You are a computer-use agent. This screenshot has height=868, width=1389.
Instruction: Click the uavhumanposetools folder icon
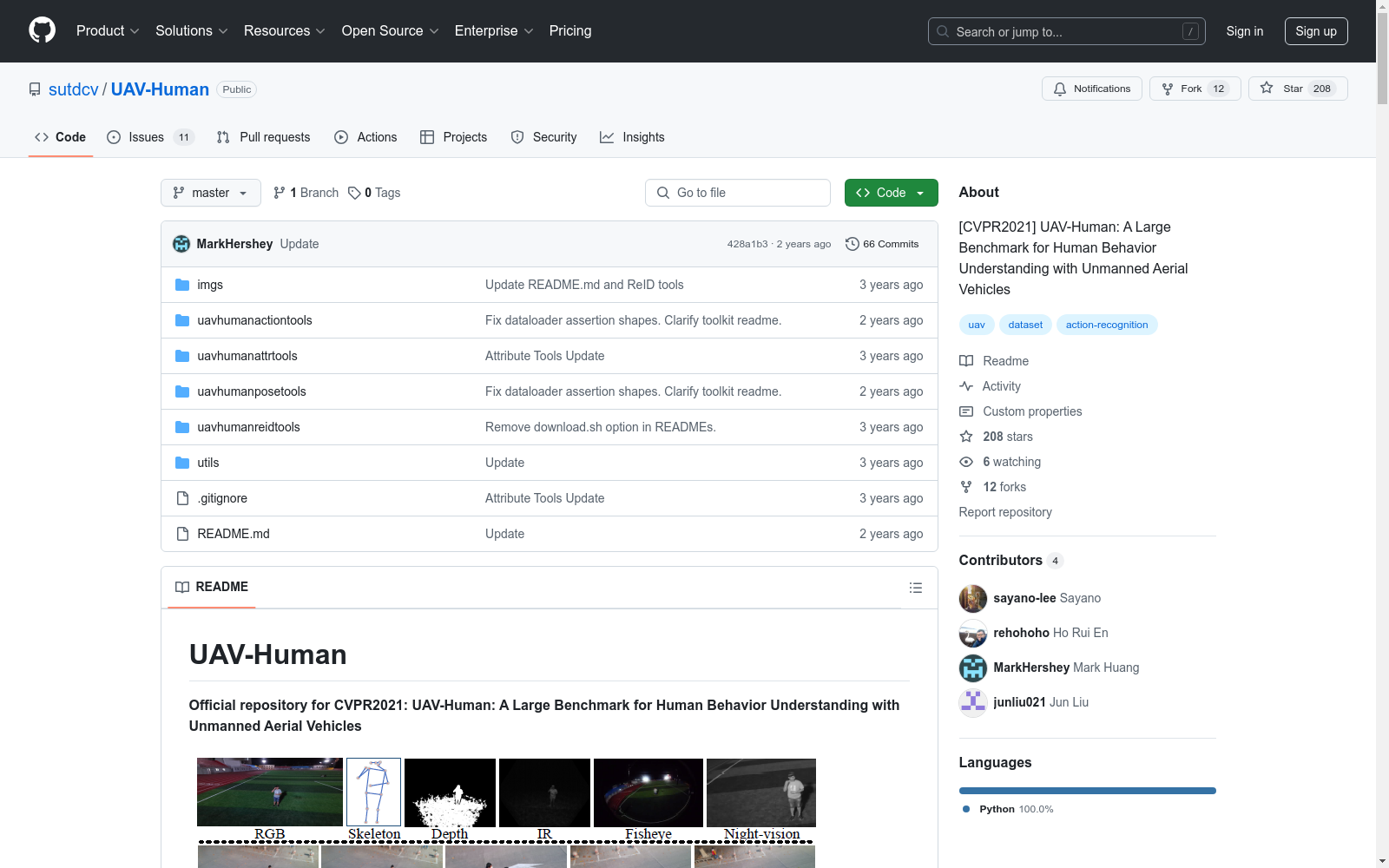[182, 391]
